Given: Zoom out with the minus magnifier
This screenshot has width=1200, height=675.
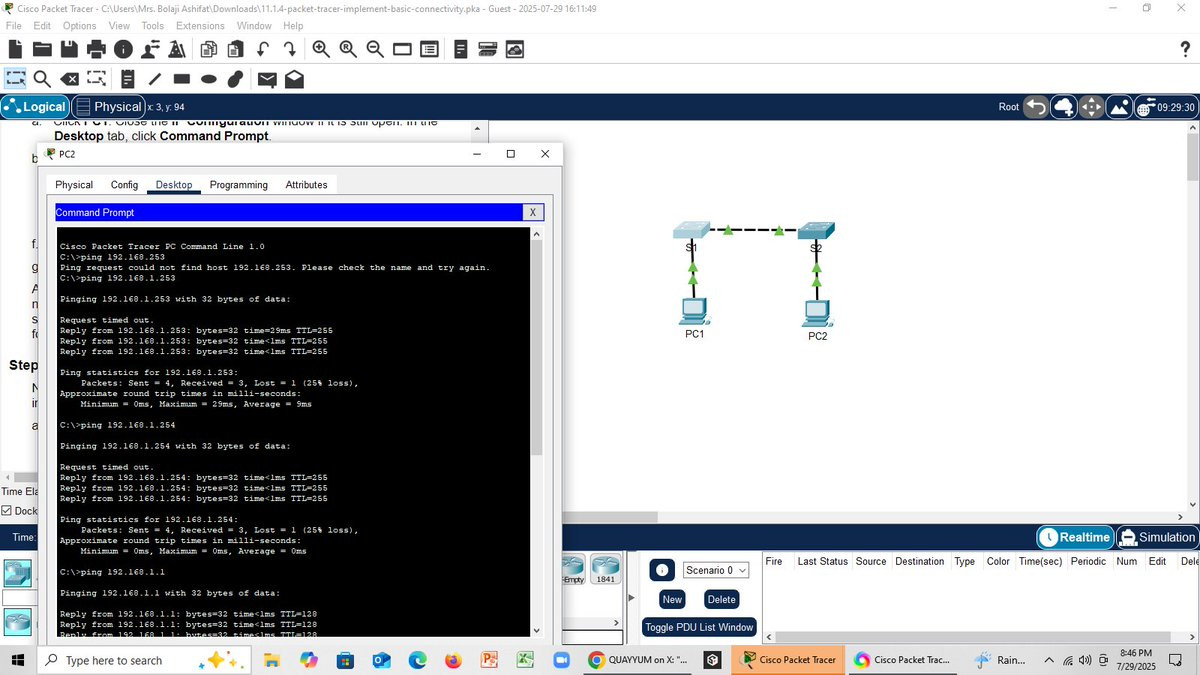Looking at the screenshot, I should coord(375,49).
